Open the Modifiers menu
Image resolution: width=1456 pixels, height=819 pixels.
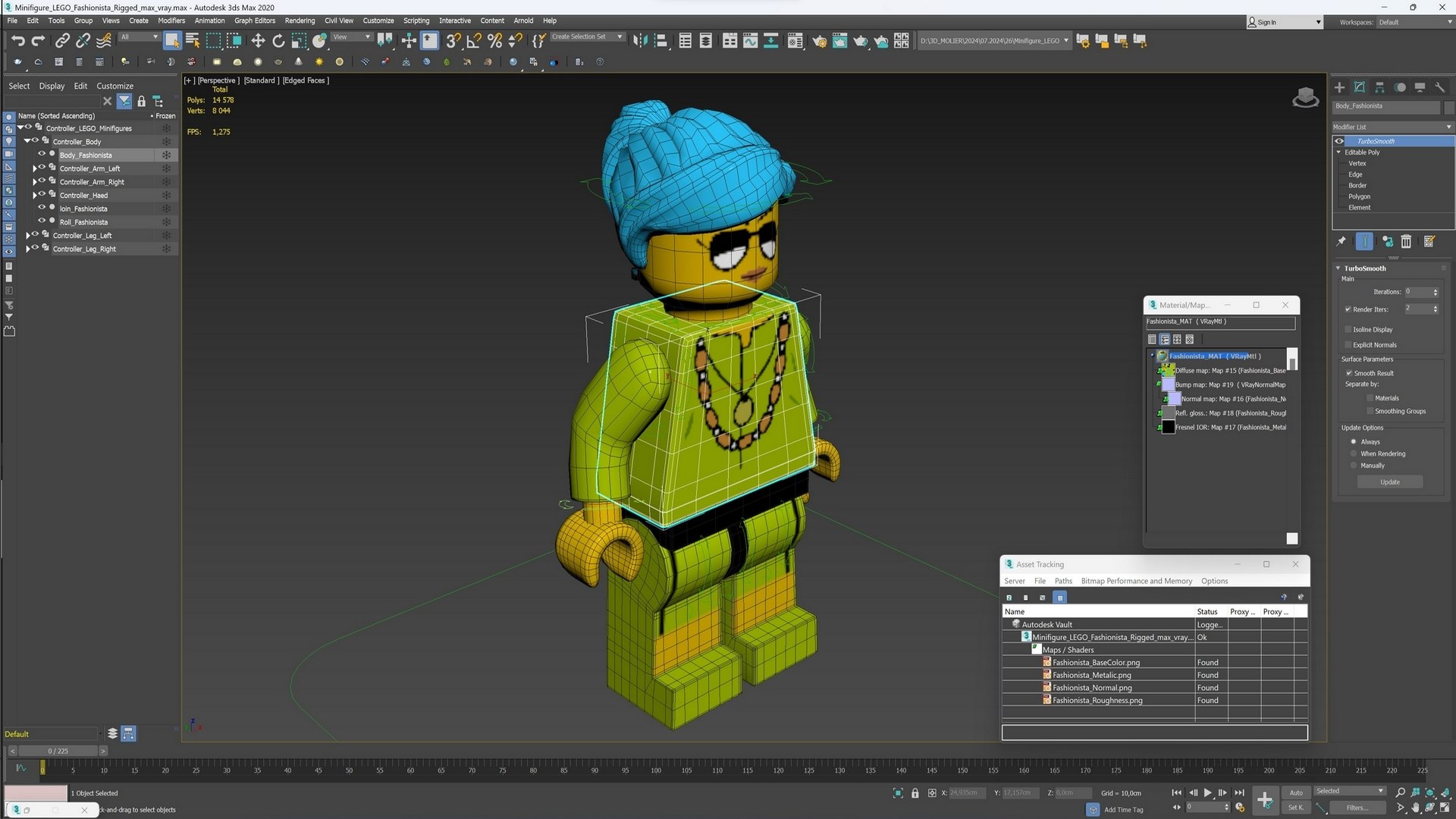[171, 20]
